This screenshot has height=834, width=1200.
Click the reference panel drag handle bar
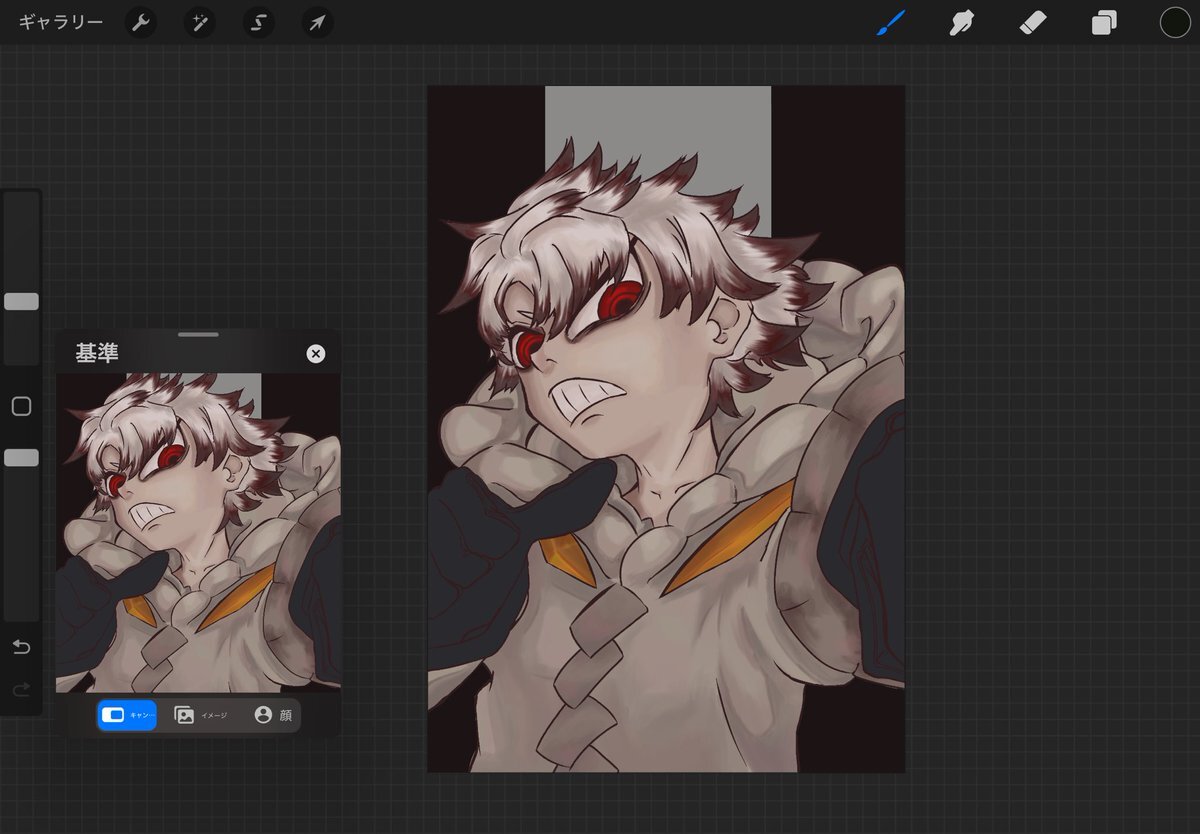[x=198, y=334]
